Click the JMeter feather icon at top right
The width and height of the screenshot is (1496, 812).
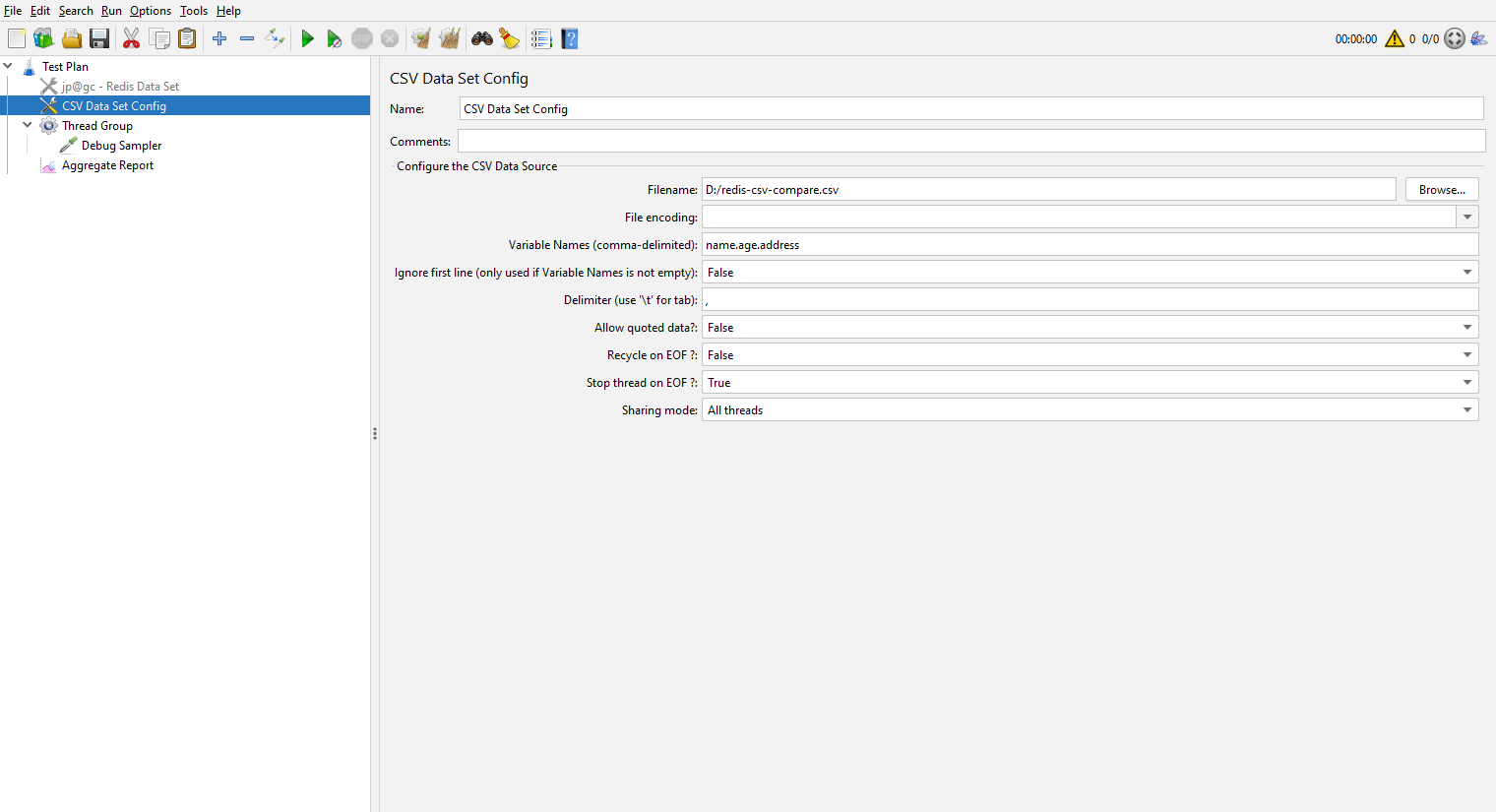click(x=1479, y=38)
